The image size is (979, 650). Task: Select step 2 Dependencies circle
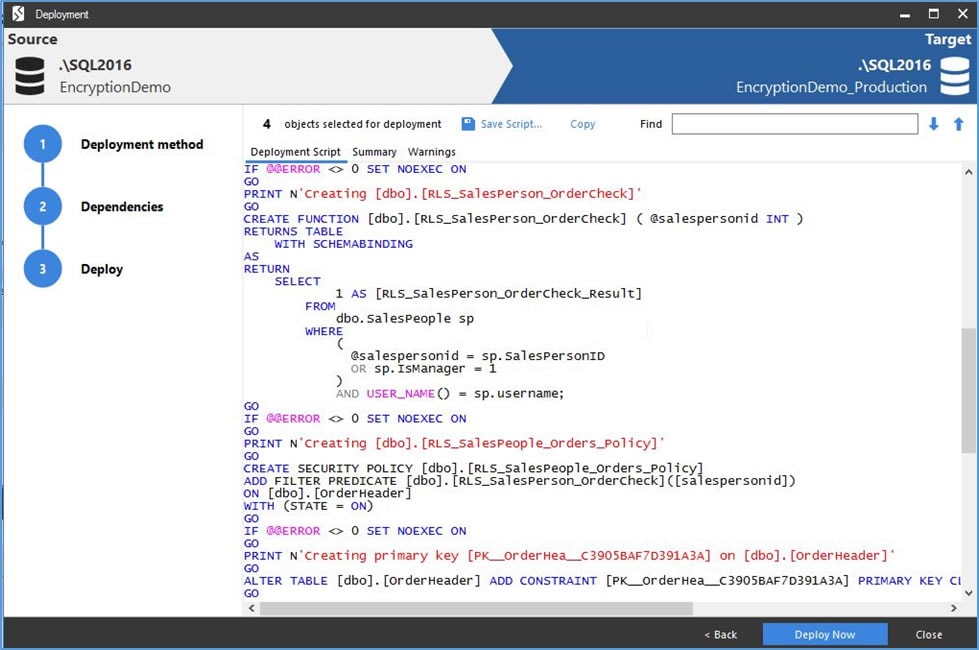pyautogui.click(x=42, y=207)
